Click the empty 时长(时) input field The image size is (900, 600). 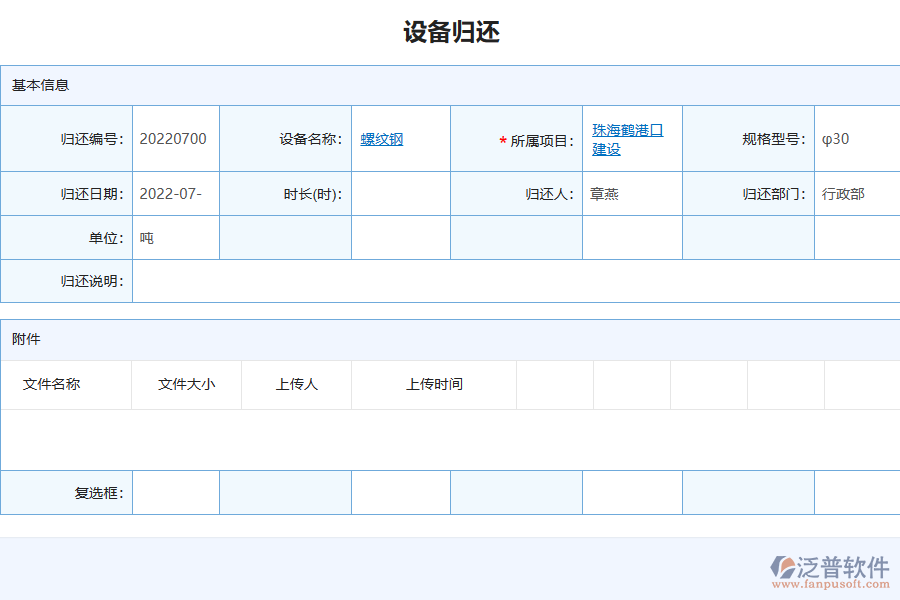click(400, 193)
